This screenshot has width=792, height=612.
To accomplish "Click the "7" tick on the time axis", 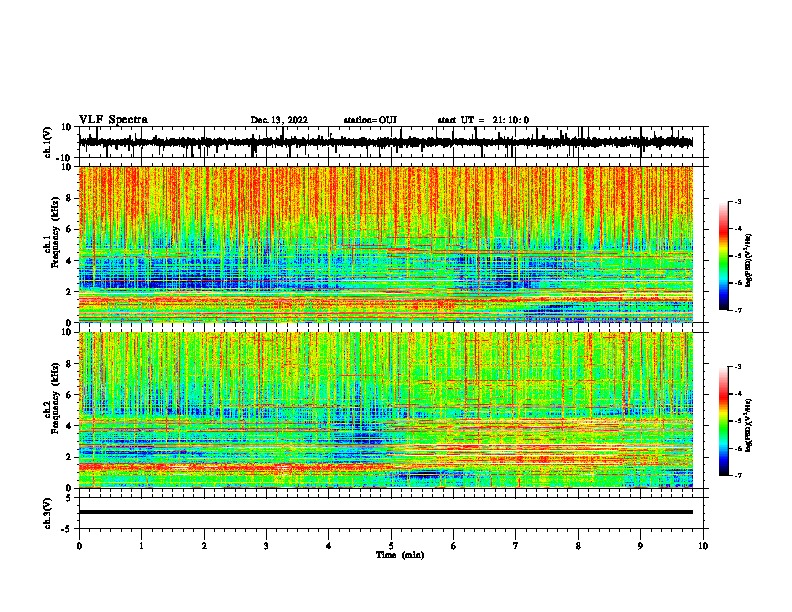I will point(516,546).
